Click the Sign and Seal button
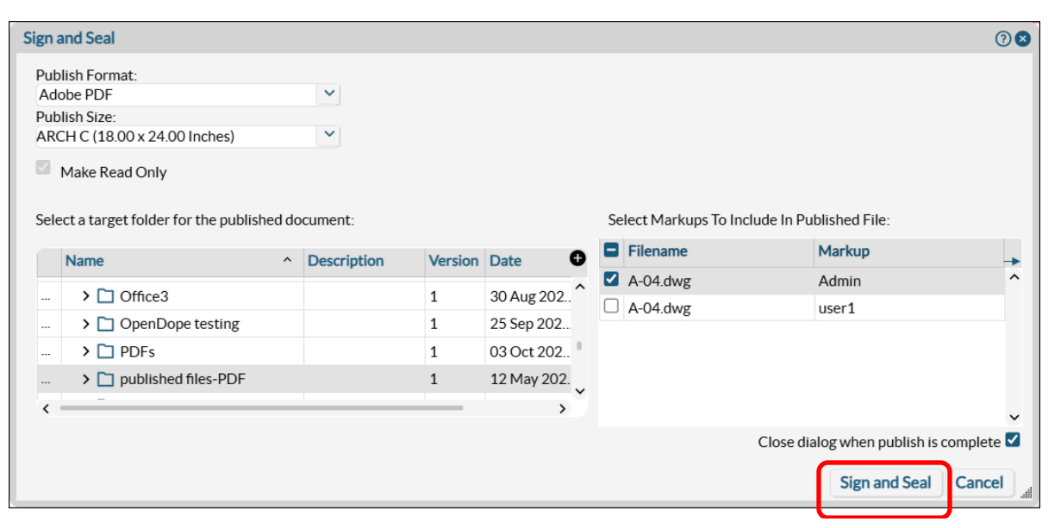1053x528 pixels. tap(885, 483)
